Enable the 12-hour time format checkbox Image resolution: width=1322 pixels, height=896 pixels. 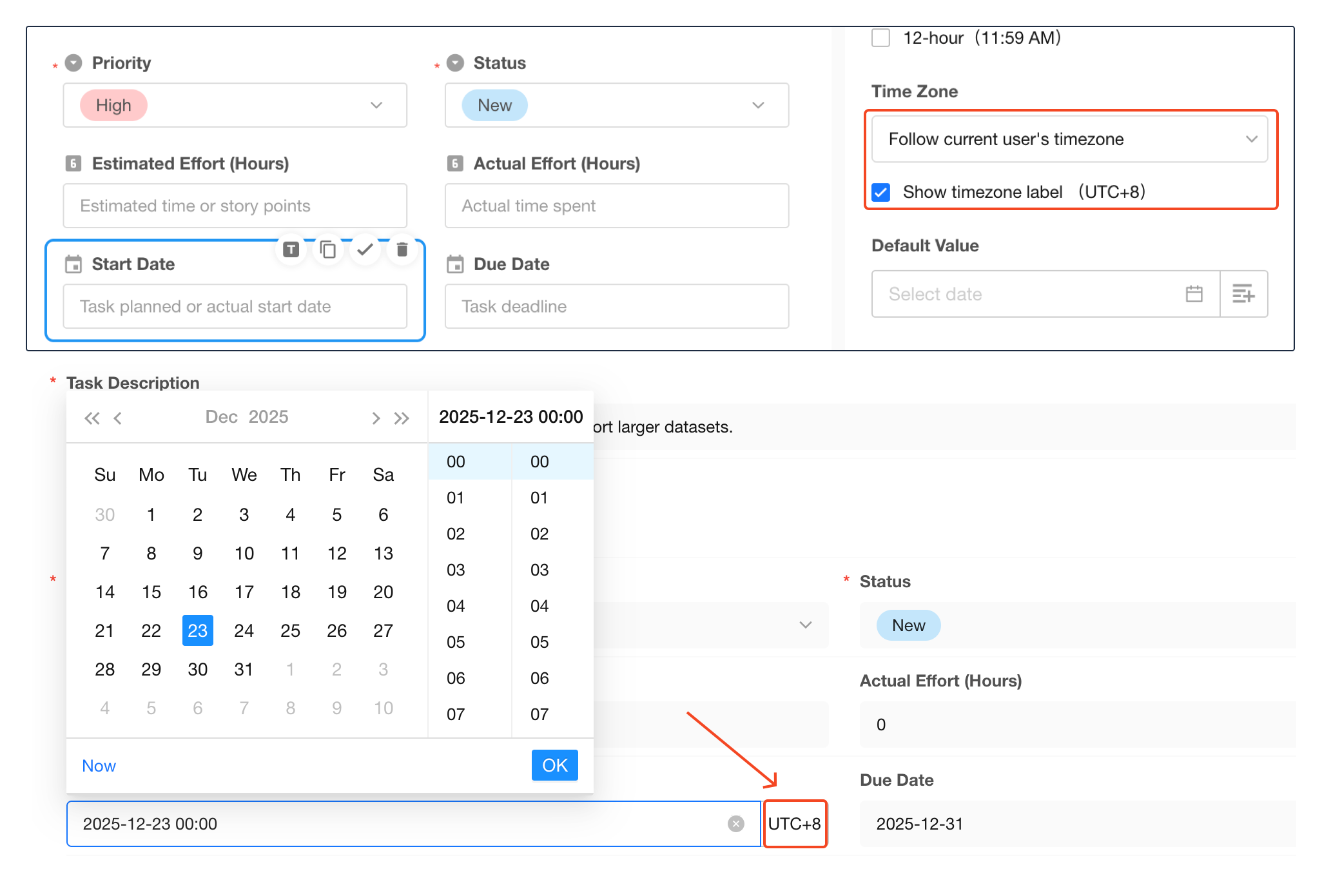[x=880, y=37]
